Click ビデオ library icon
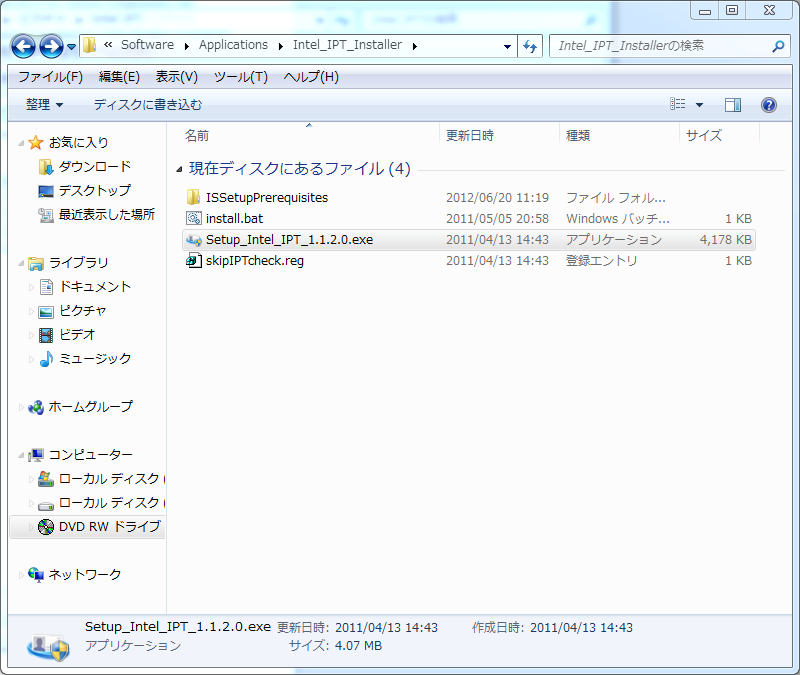The height and width of the screenshot is (675, 800). pyautogui.click(x=46, y=335)
